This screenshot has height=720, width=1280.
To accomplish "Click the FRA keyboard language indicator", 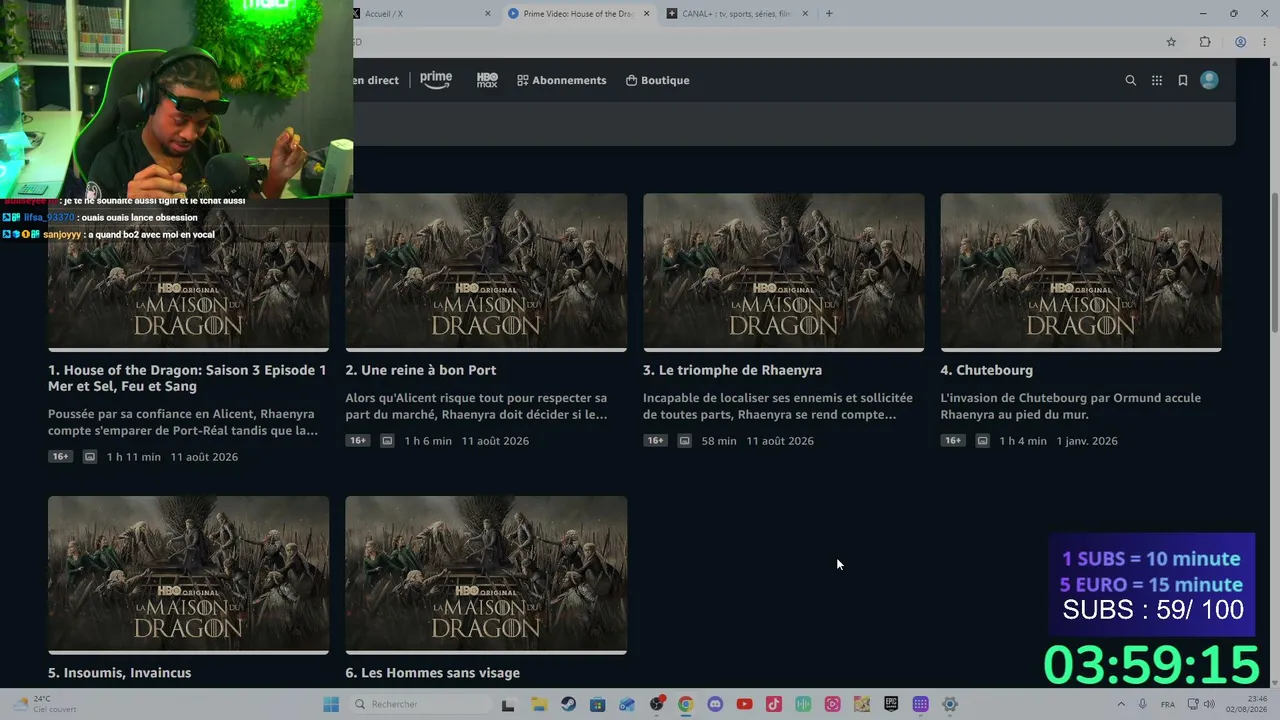I will (x=1168, y=704).
